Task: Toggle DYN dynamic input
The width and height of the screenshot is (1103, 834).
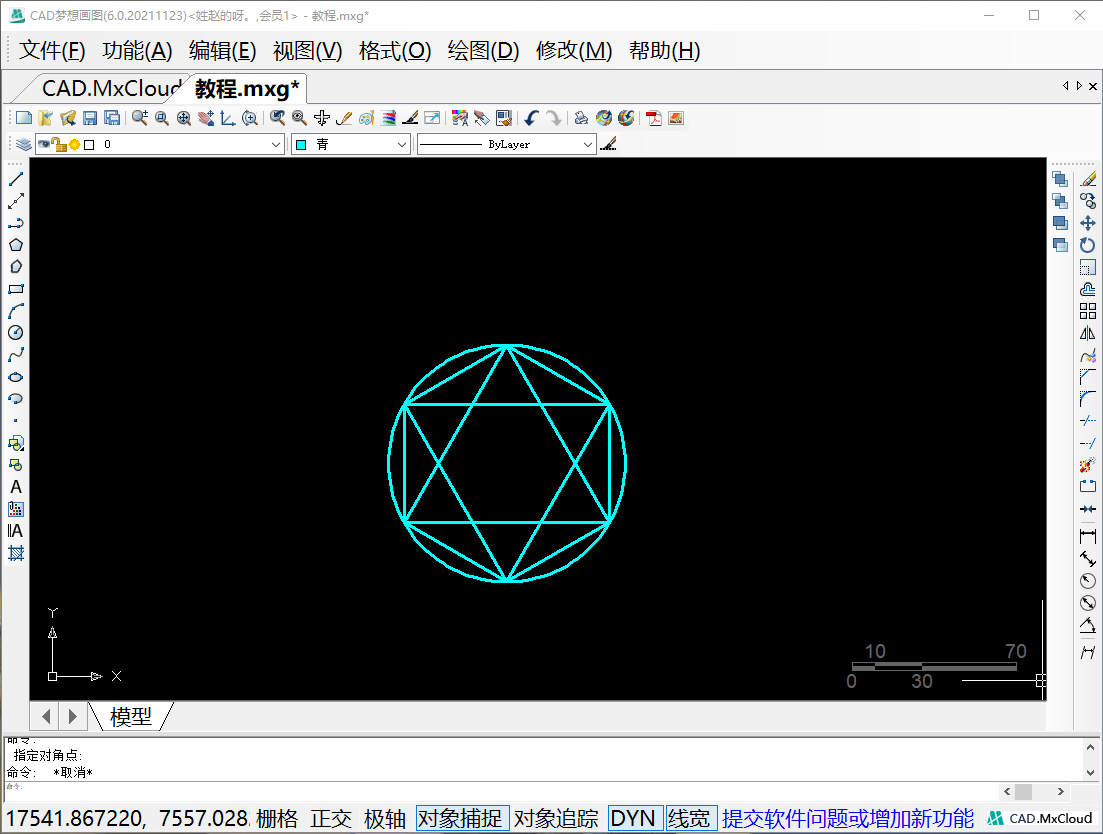Action: pos(635,819)
